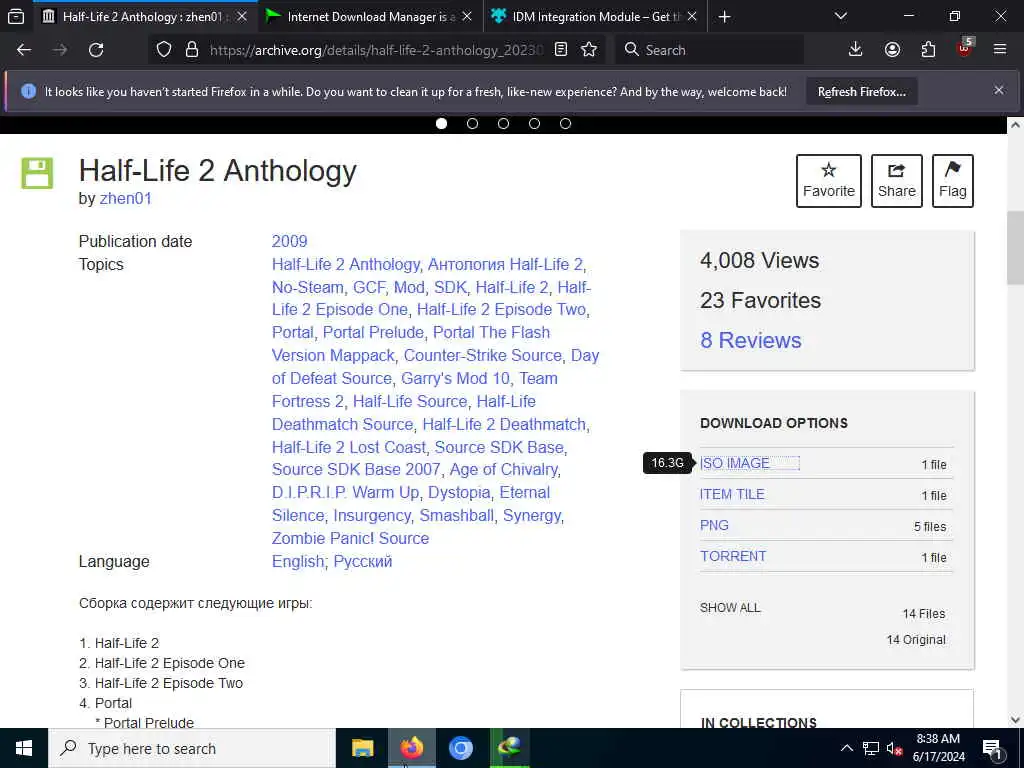Select the third carousel dot
Image resolution: width=1024 pixels, height=768 pixels.
pyautogui.click(x=504, y=123)
